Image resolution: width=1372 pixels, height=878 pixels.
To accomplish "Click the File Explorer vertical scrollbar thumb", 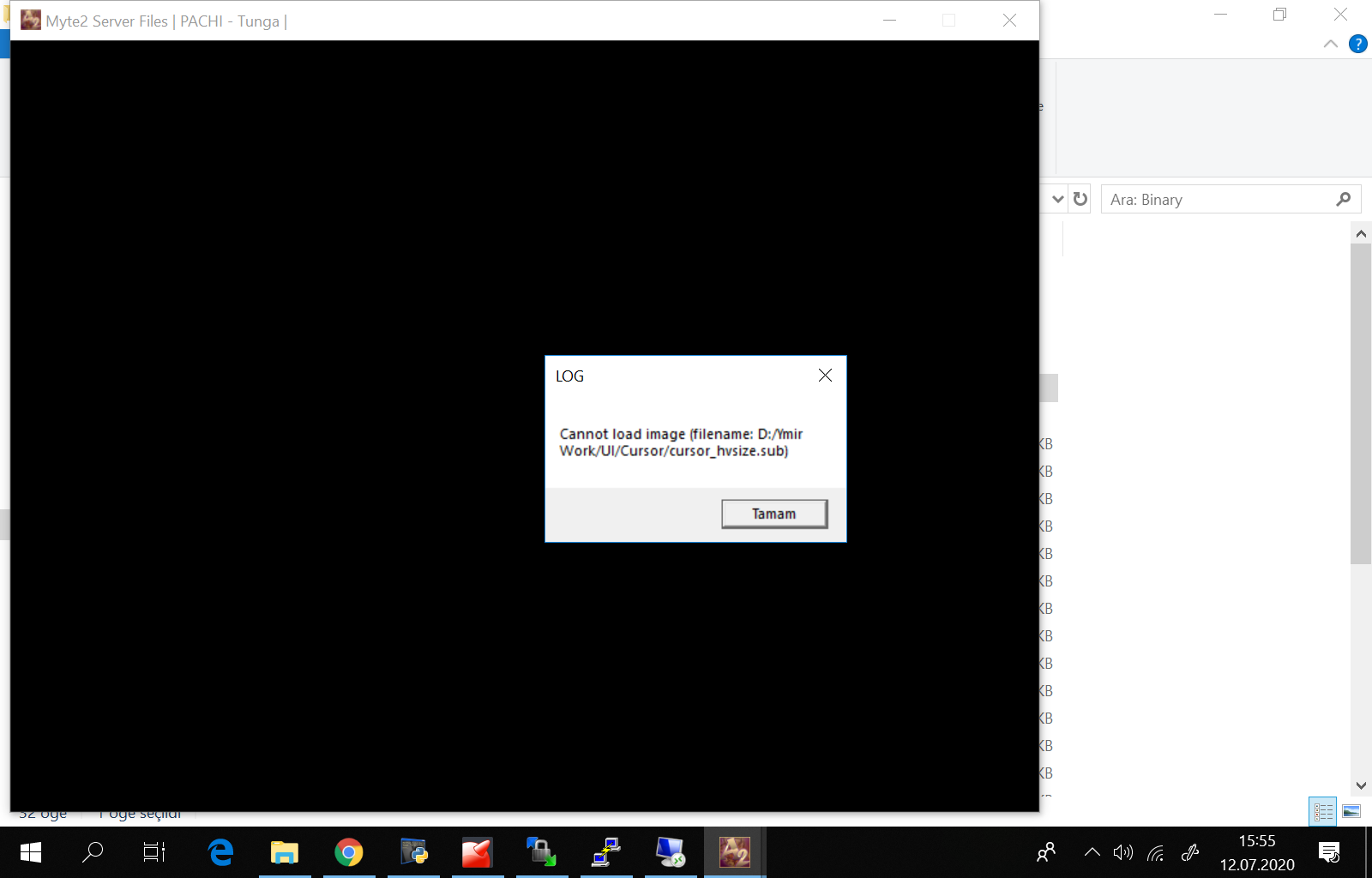I will pyautogui.click(x=1361, y=403).
